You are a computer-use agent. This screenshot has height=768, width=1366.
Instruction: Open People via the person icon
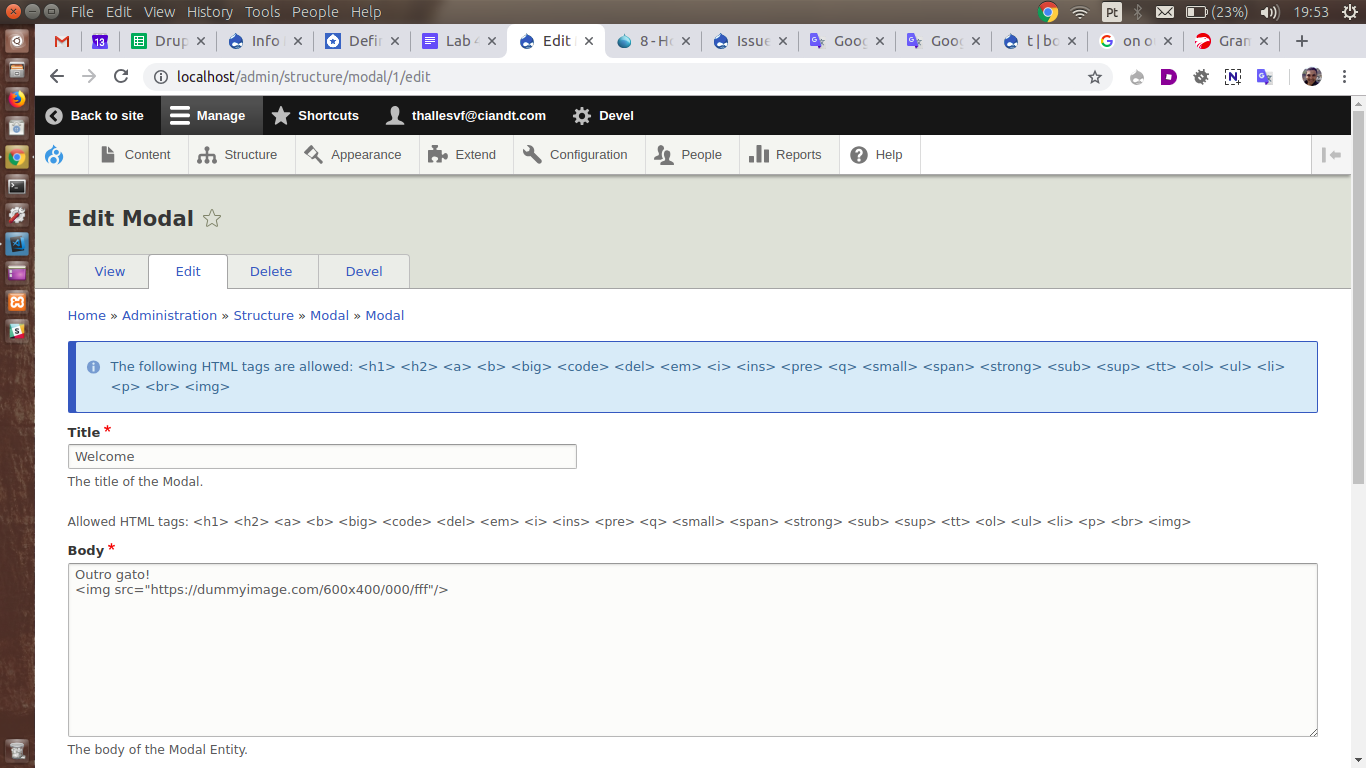tap(662, 154)
